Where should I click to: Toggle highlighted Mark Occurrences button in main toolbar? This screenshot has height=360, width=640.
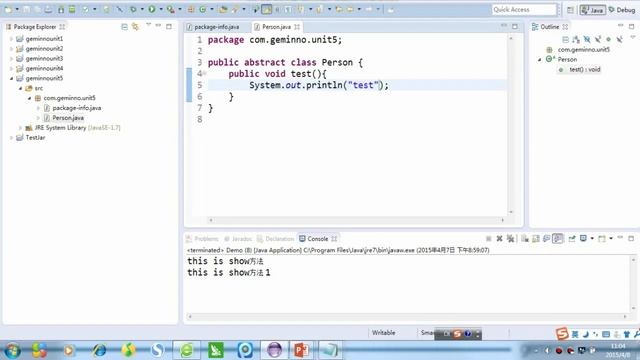click(267, 9)
